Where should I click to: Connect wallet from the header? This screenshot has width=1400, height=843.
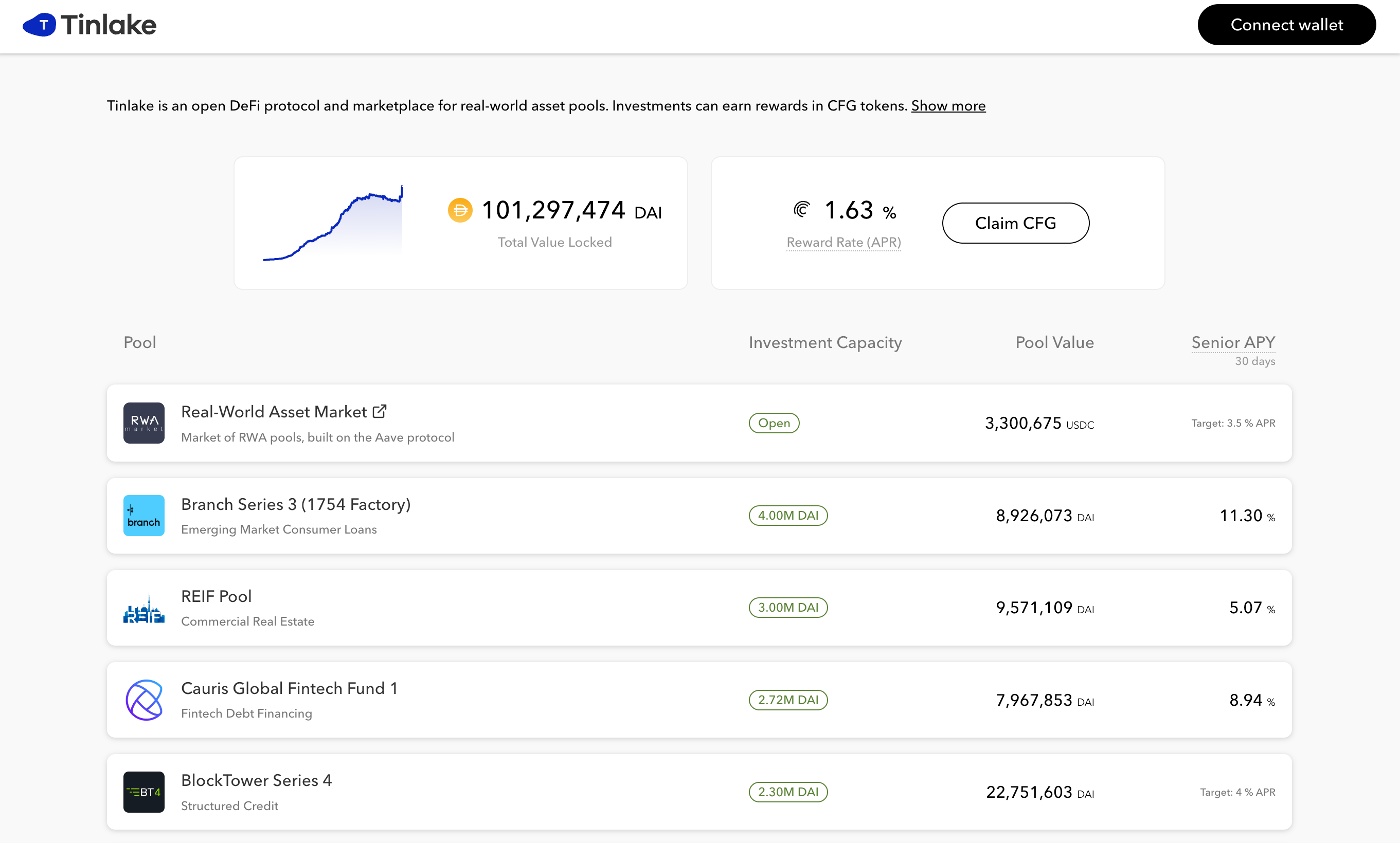pos(1286,25)
